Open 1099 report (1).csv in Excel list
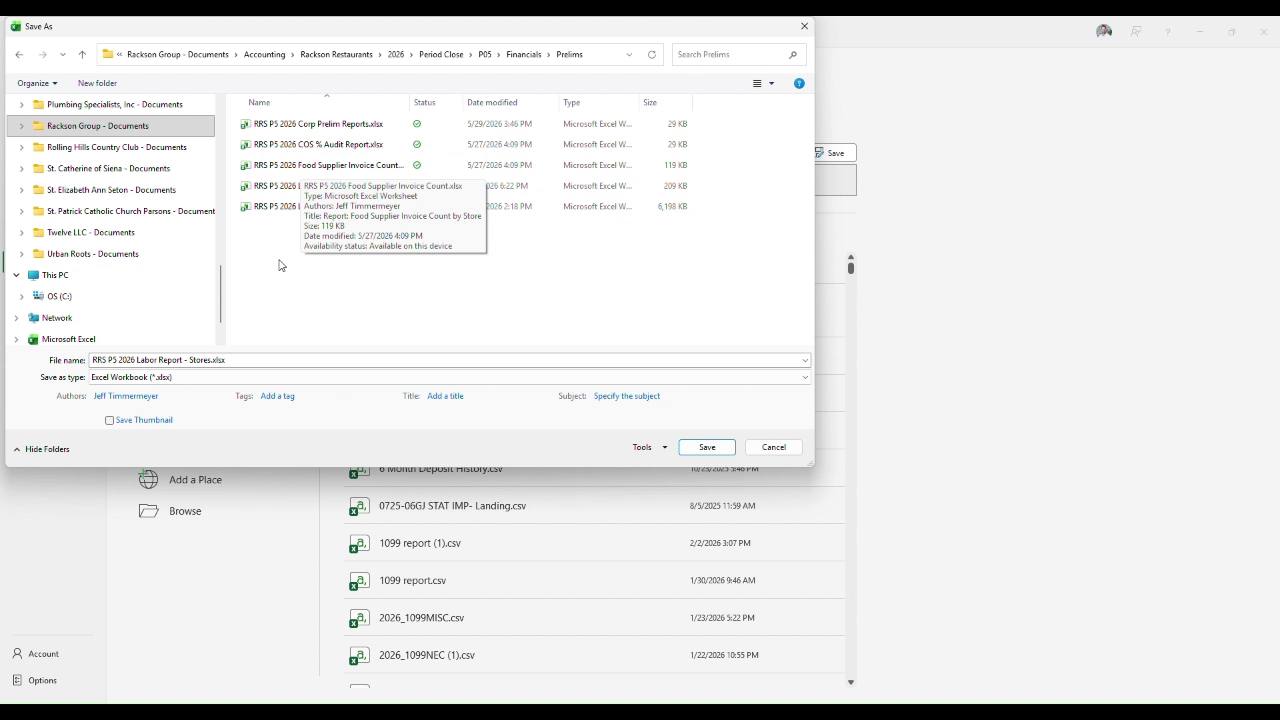1280x720 pixels. point(420,543)
